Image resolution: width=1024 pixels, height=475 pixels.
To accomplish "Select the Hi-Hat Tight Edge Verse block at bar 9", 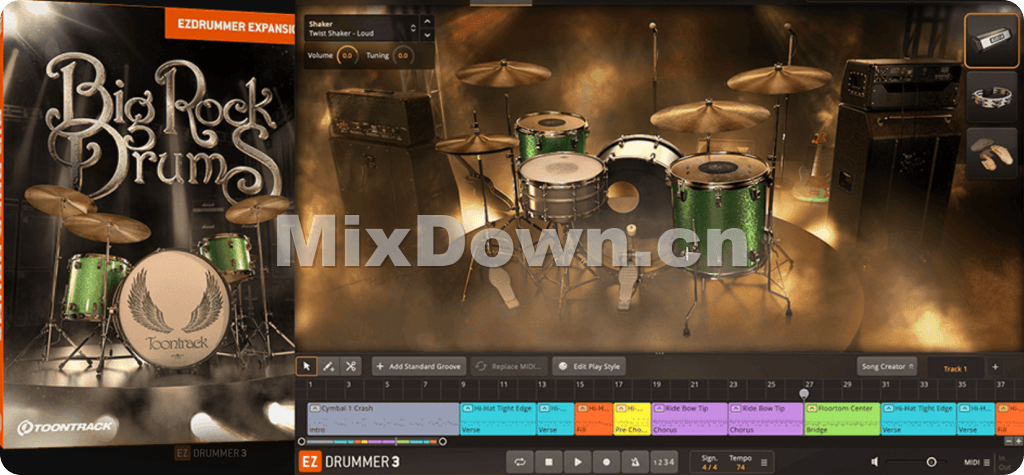I will [498, 419].
